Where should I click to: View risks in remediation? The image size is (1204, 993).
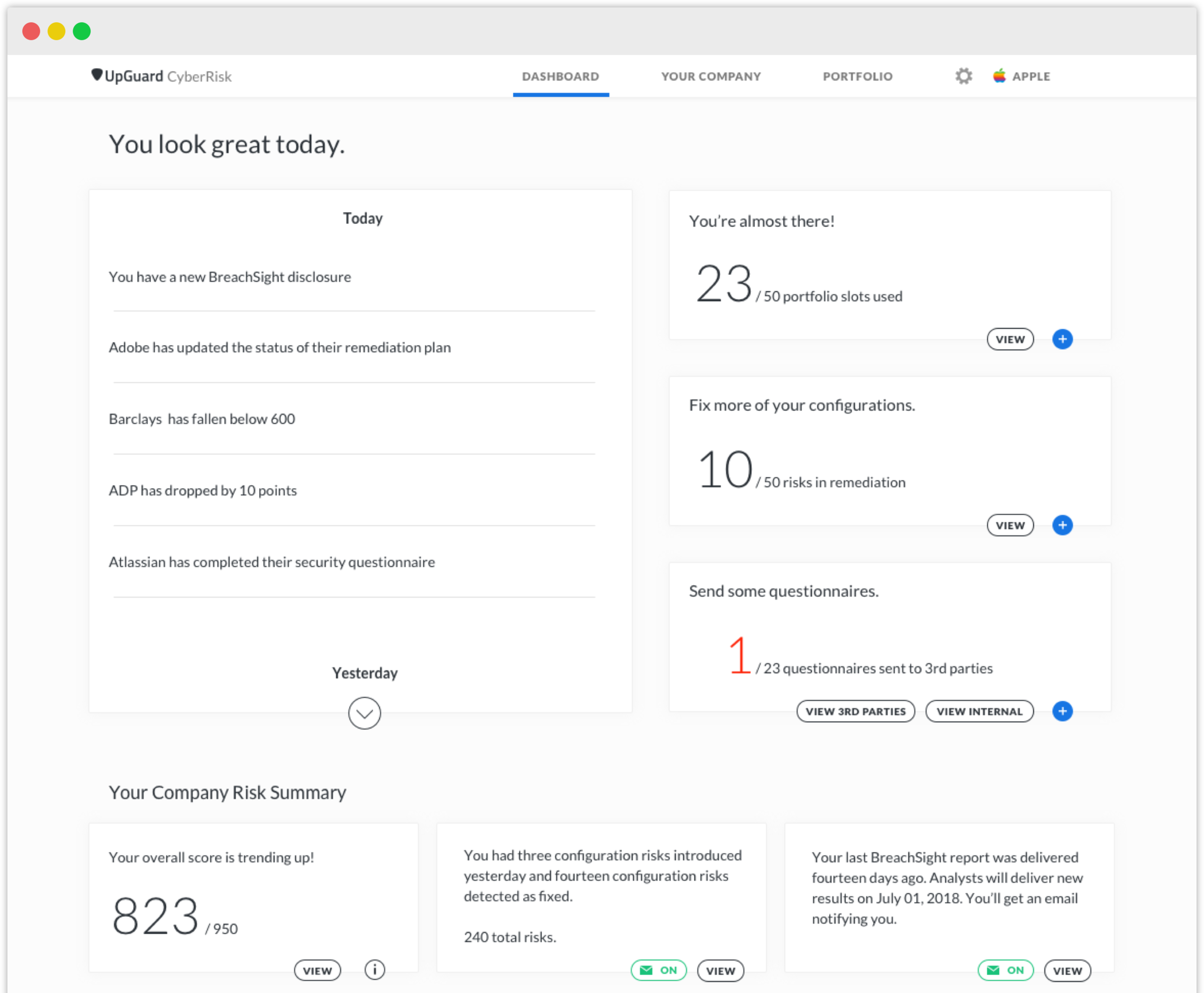pyautogui.click(x=1010, y=525)
